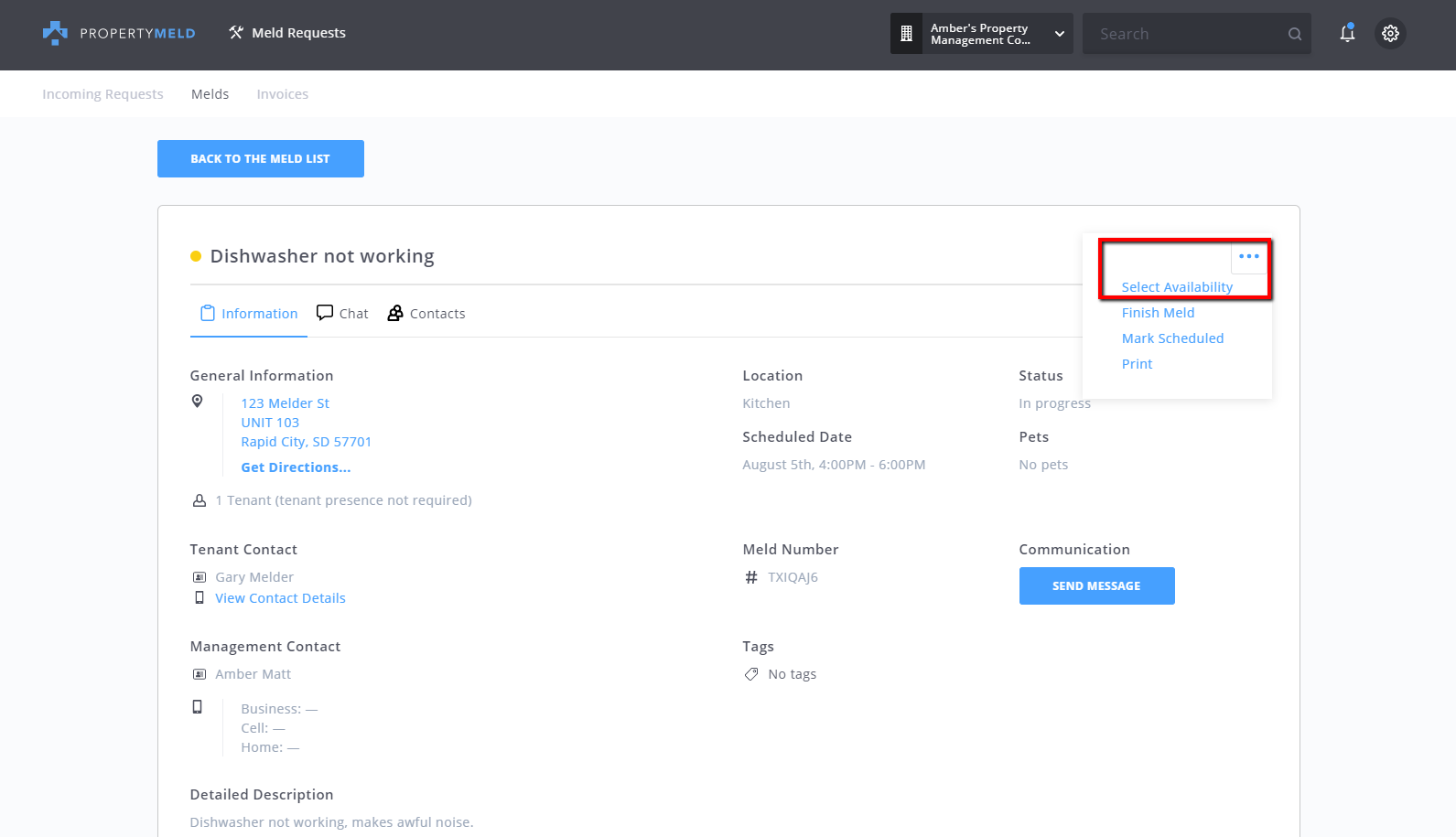Click the PropertyMeld logo icon

click(x=55, y=33)
